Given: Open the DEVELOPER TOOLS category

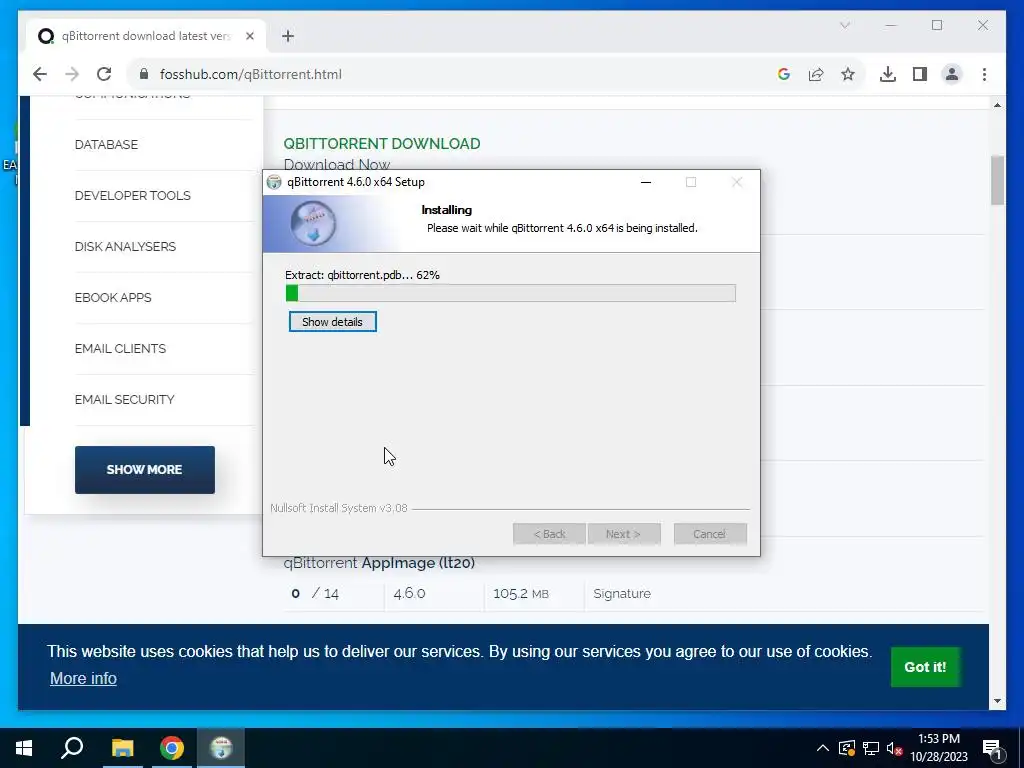Looking at the screenshot, I should (x=133, y=195).
